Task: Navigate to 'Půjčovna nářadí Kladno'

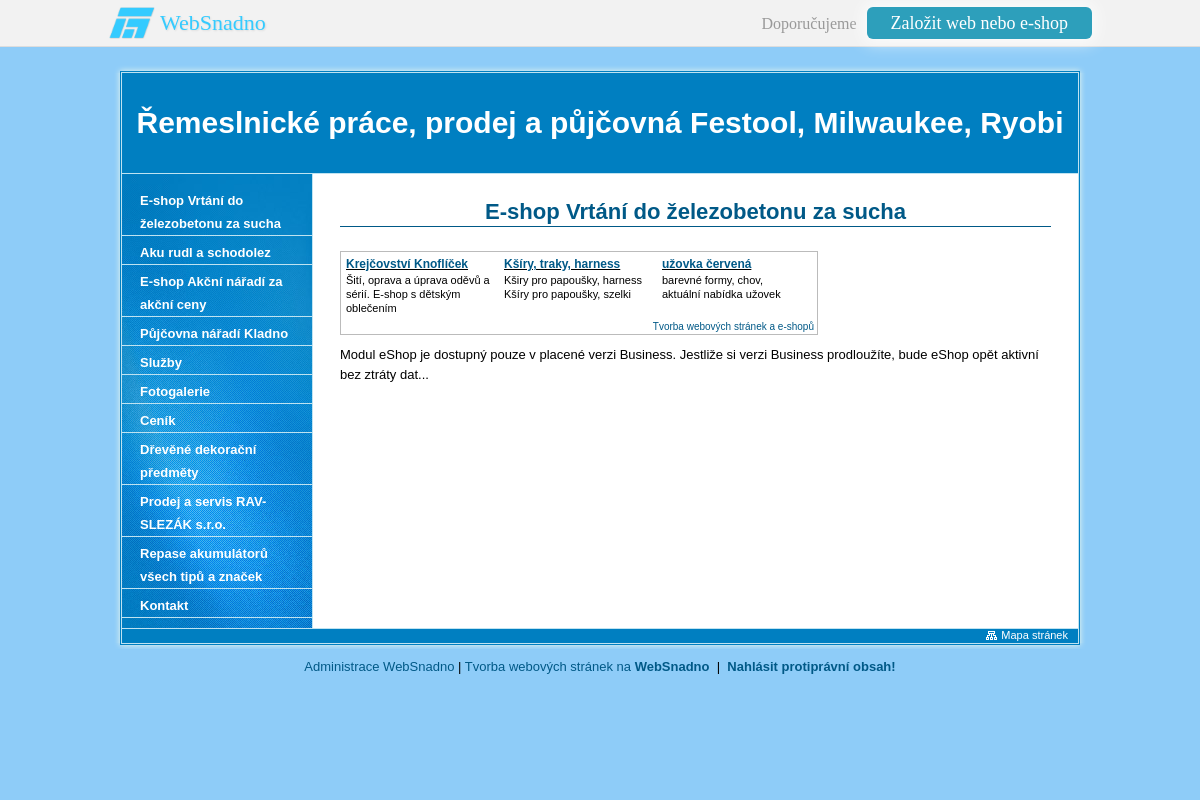Action: (213, 333)
